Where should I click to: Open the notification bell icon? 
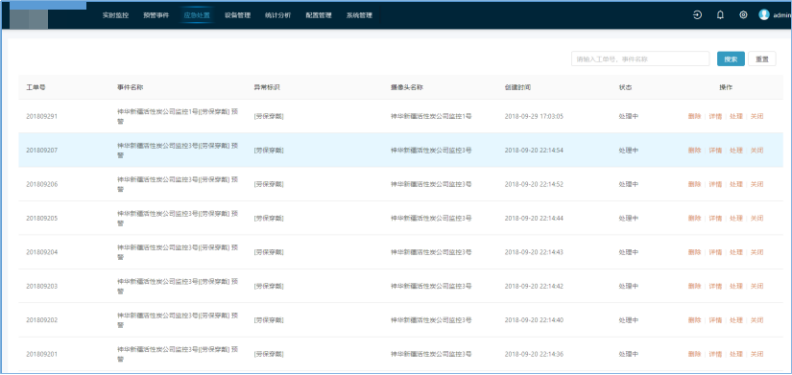click(720, 15)
